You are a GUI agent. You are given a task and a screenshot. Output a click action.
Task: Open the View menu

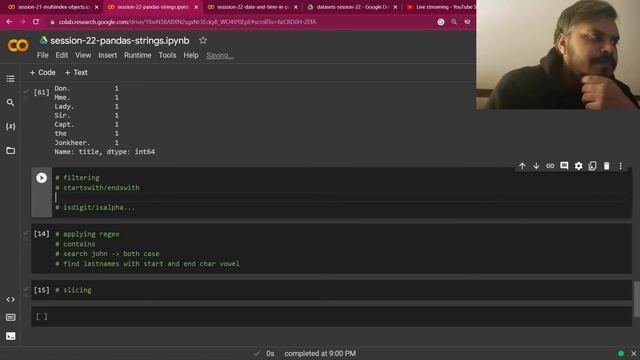[83, 55]
